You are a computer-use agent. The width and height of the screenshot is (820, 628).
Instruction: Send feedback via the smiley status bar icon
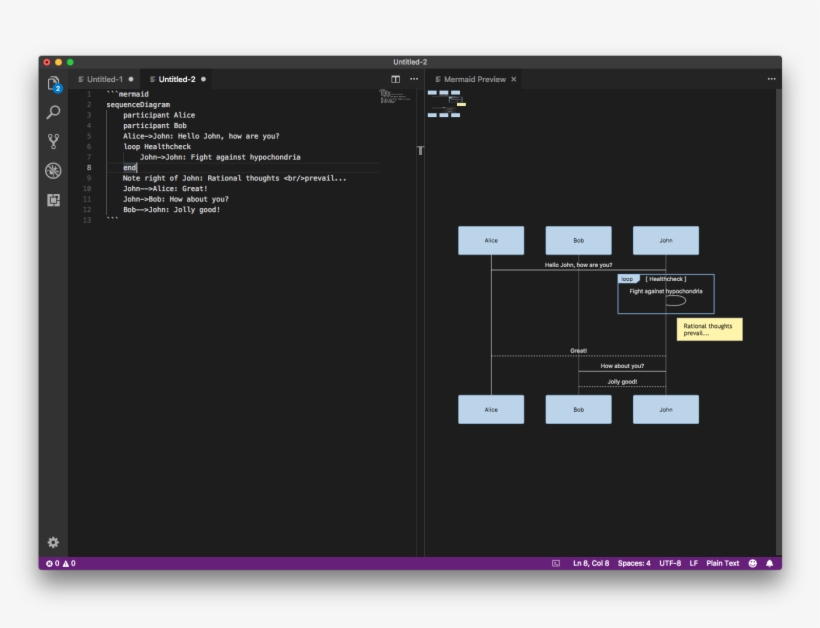750,563
